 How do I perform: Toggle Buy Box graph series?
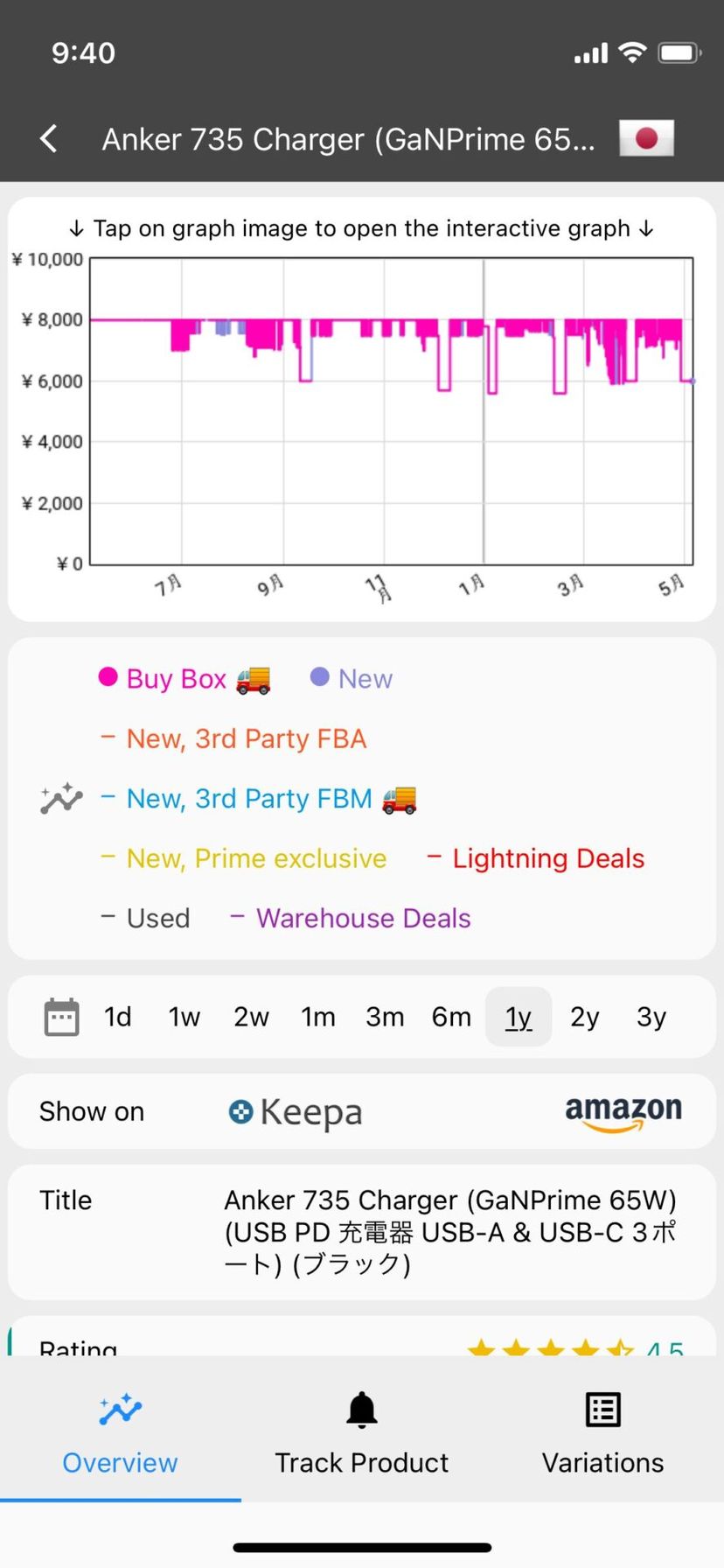[184, 679]
